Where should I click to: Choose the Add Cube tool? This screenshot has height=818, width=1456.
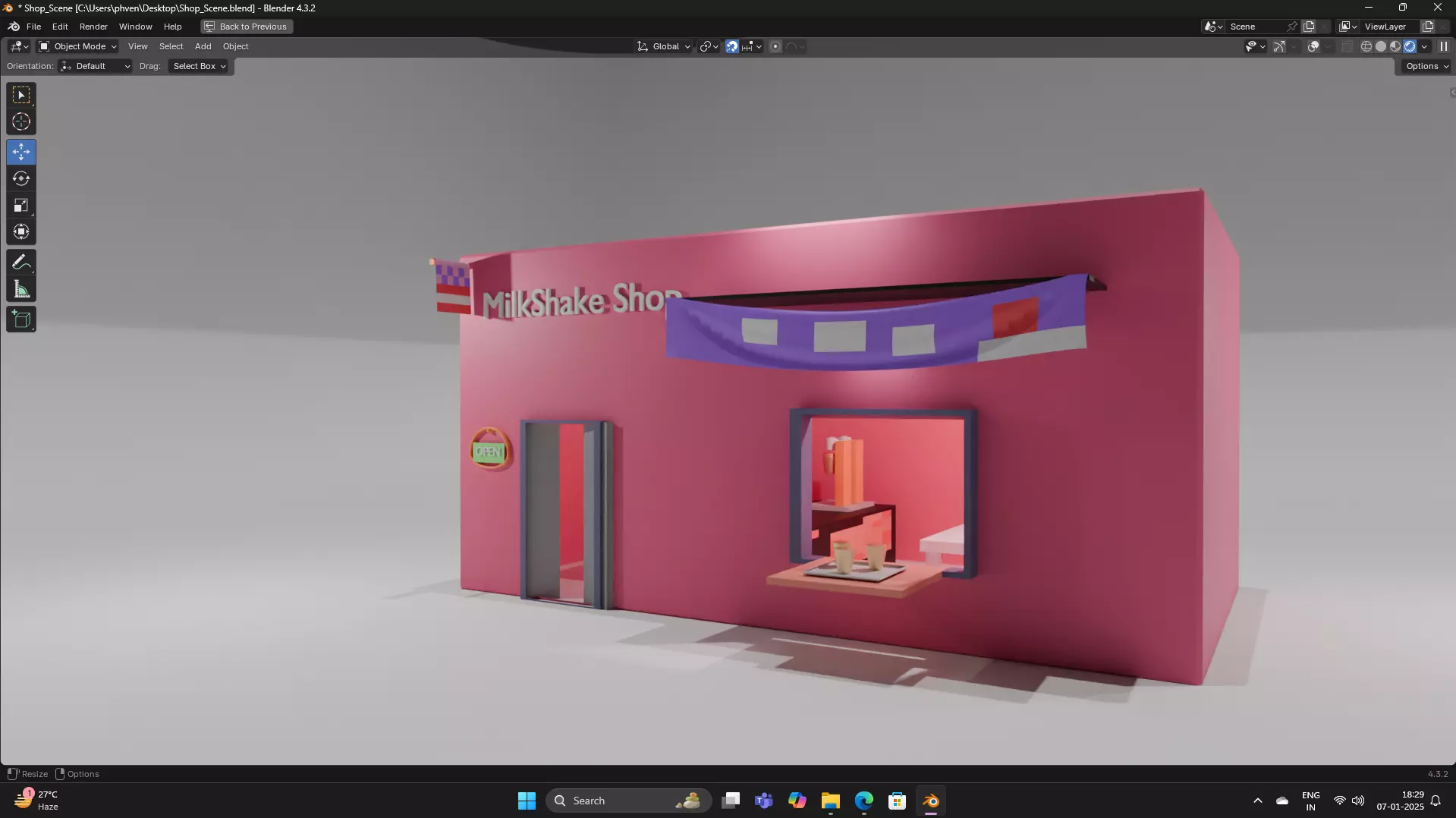[x=21, y=319]
